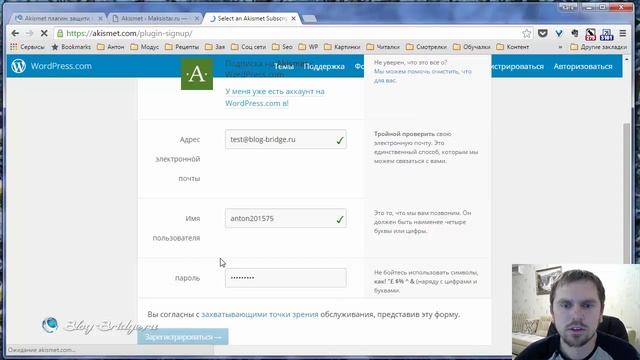Click the green padlock in address bar

[60, 33]
